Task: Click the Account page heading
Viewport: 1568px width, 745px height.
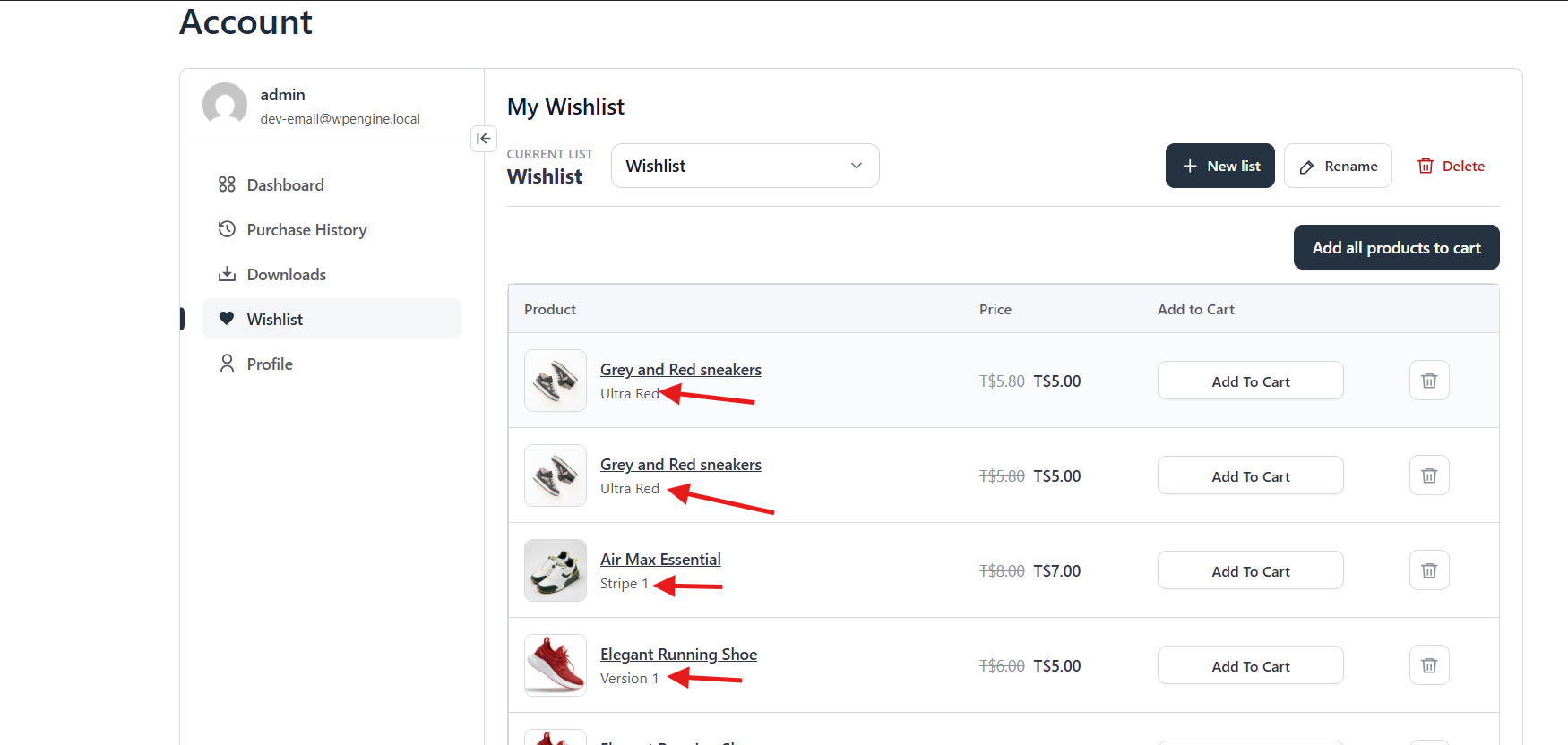Action: click(x=246, y=21)
